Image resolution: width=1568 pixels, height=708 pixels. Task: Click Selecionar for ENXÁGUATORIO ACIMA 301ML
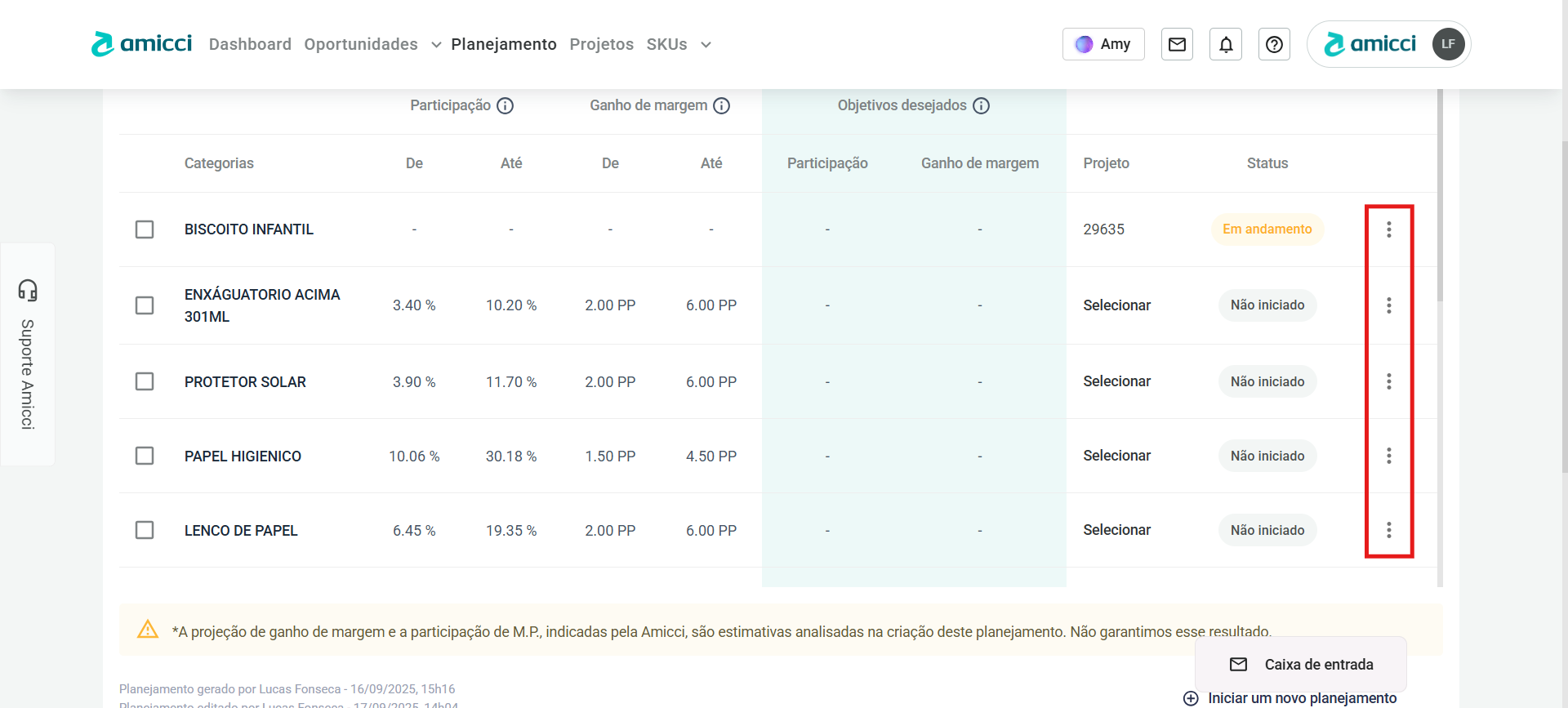click(x=1116, y=305)
